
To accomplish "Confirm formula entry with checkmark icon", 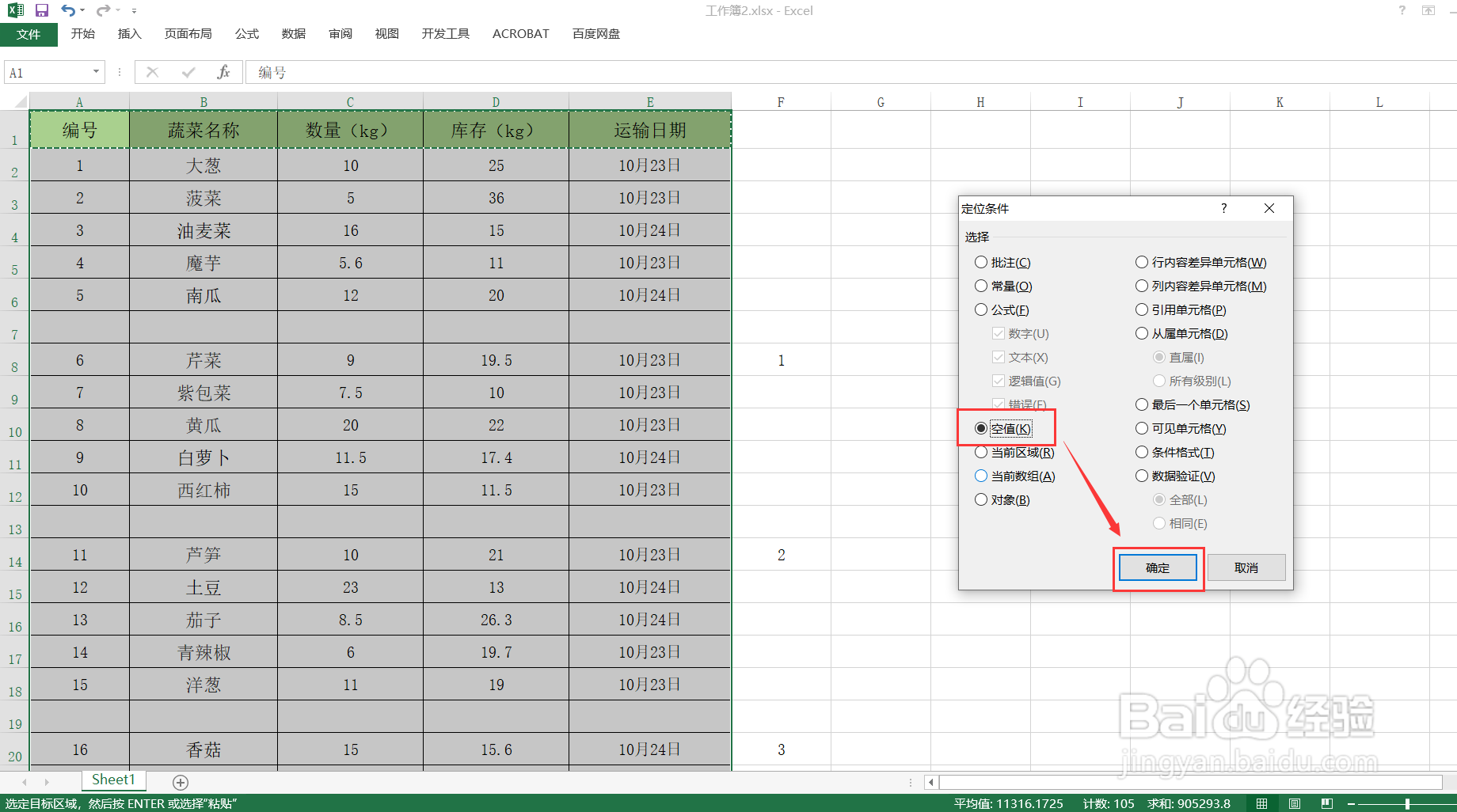I will [x=188, y=72].
